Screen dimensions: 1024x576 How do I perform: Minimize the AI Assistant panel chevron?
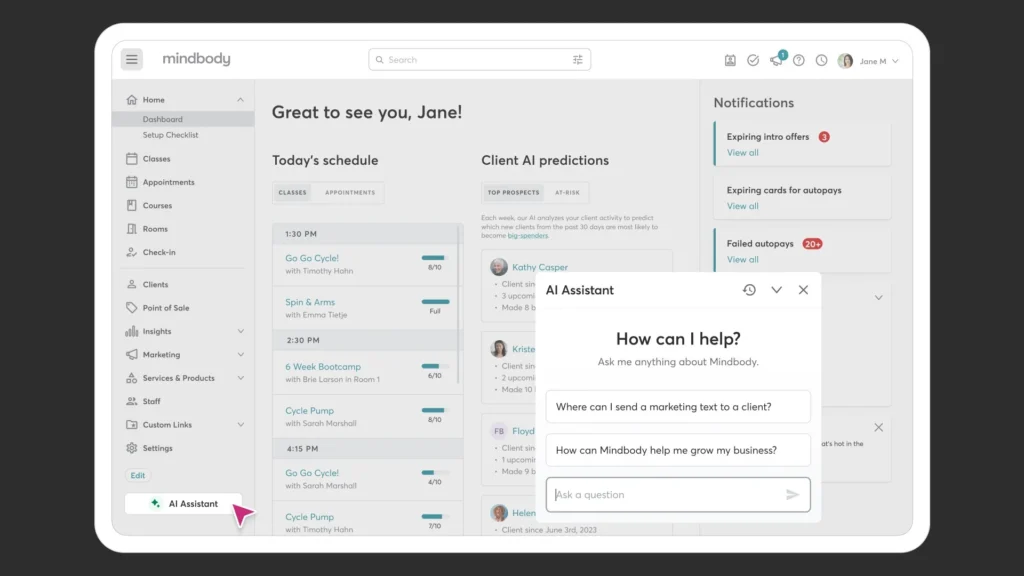(776, 290)
